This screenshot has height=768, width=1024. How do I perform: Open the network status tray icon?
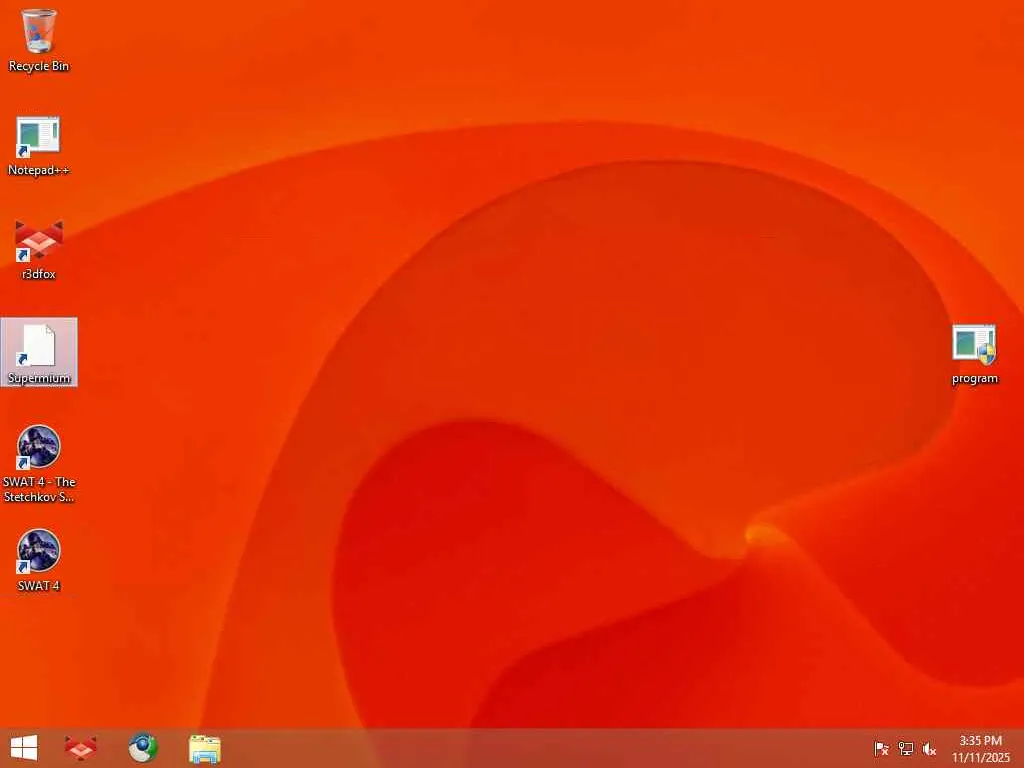click(905, 749)
